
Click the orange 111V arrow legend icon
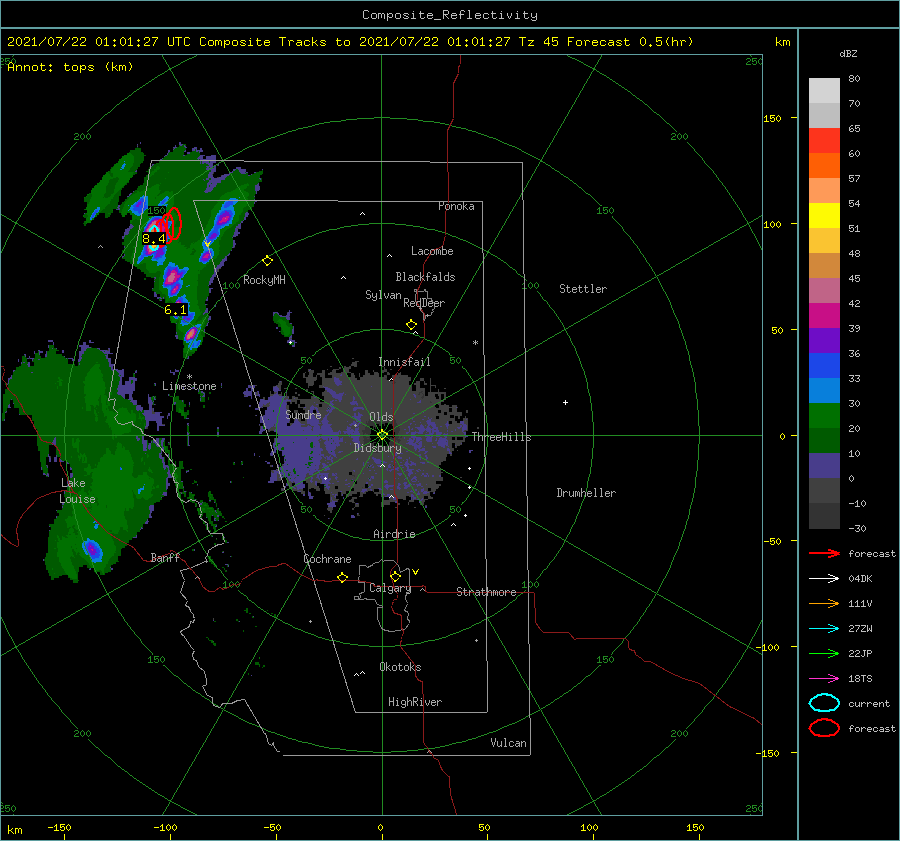[824, 603]
